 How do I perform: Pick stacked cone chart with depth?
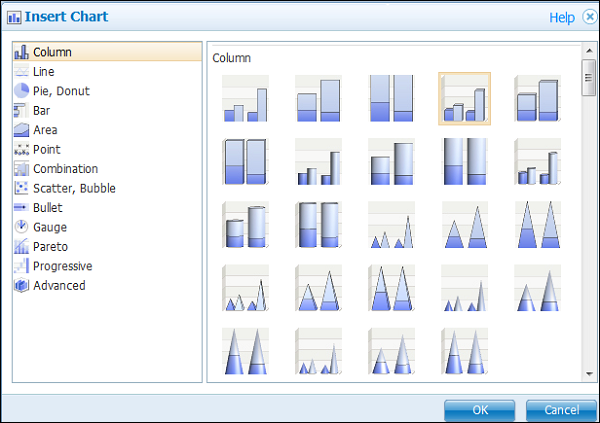point(391,351)
